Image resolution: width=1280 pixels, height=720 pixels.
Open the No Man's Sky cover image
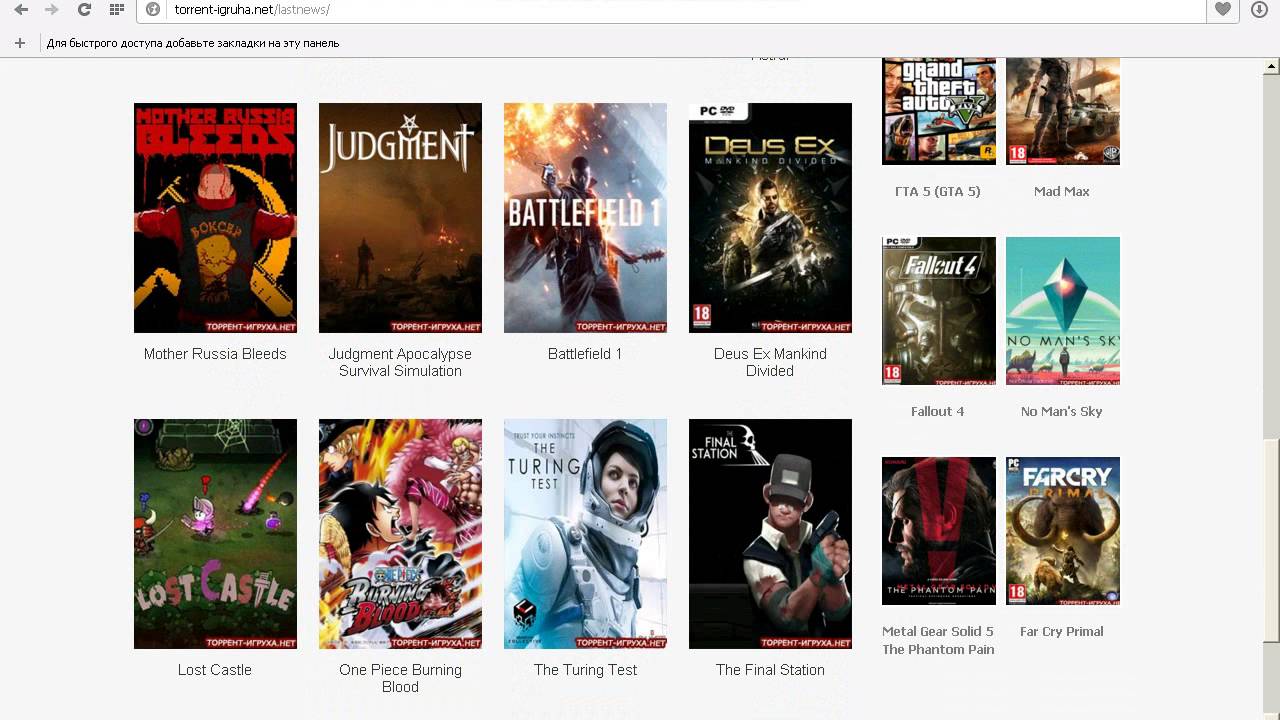point(1063,311)
